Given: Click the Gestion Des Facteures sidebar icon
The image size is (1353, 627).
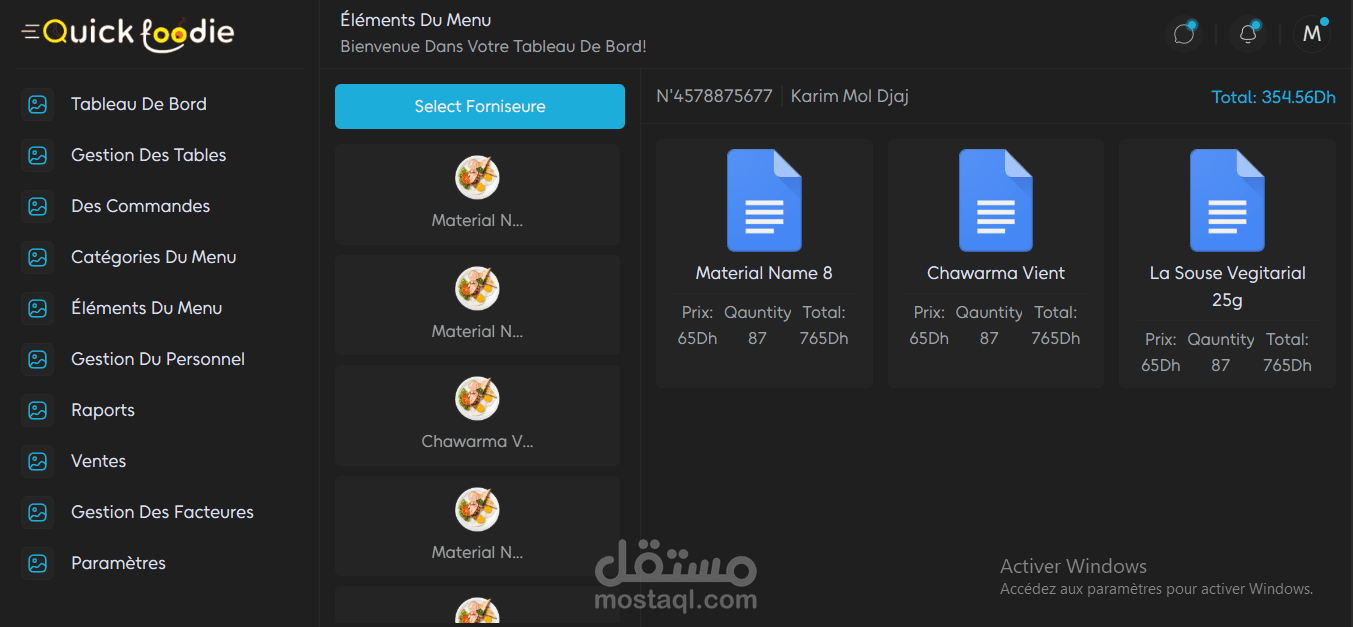Looking at the screenshot, I should (38, 512).
